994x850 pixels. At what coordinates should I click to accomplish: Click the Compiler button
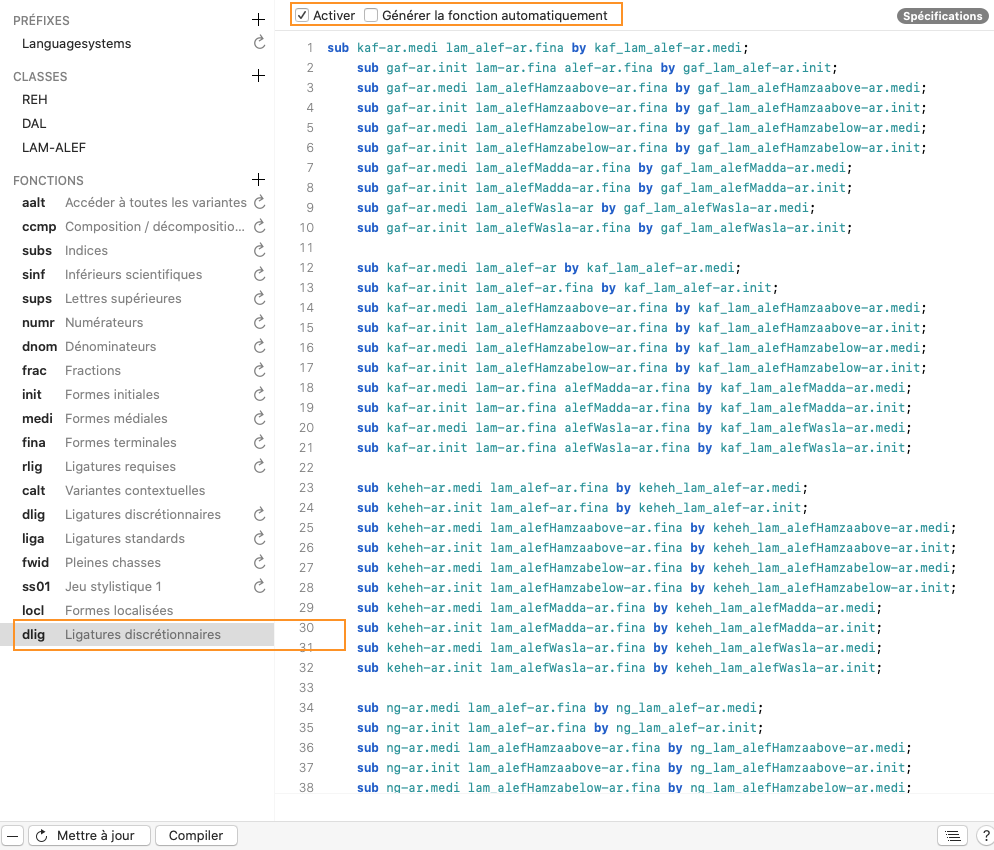196,836
